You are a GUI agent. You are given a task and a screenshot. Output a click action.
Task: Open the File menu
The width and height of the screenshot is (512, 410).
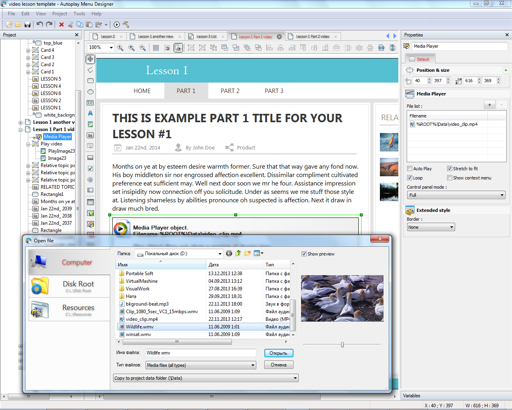11,14
